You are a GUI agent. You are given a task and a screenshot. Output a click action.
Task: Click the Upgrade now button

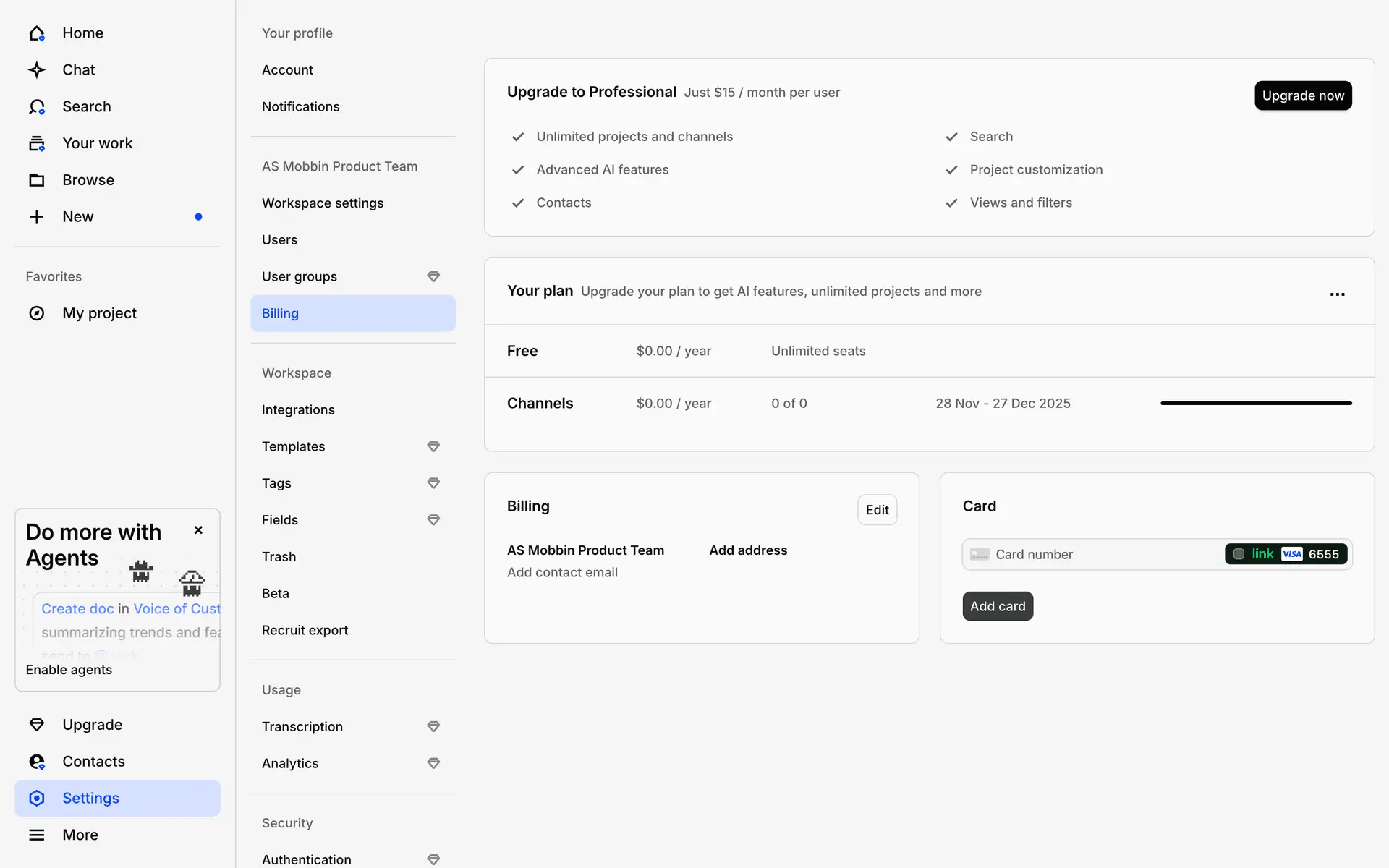point(1302,95)
